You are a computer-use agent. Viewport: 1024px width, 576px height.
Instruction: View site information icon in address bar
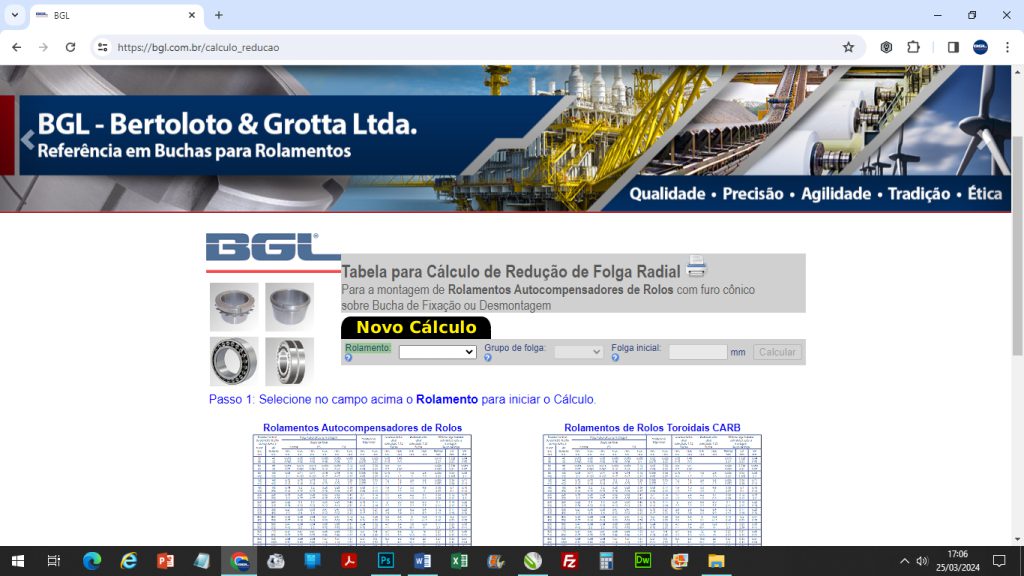(x=103, y=47)
